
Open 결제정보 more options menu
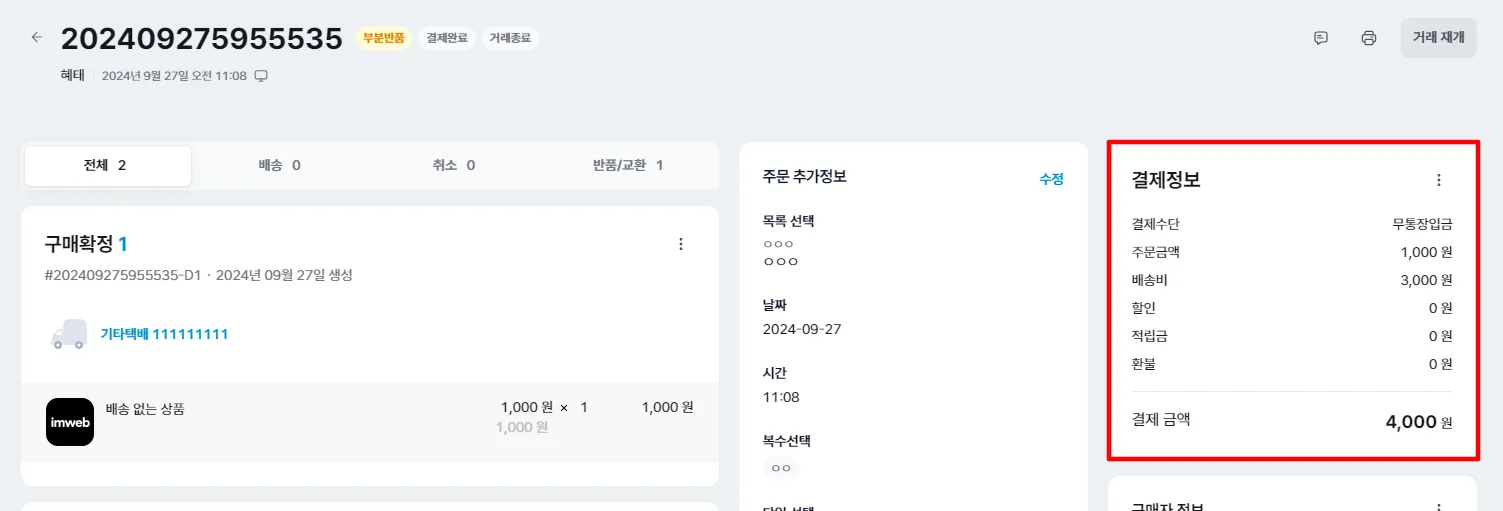[x=1439, y=181]
